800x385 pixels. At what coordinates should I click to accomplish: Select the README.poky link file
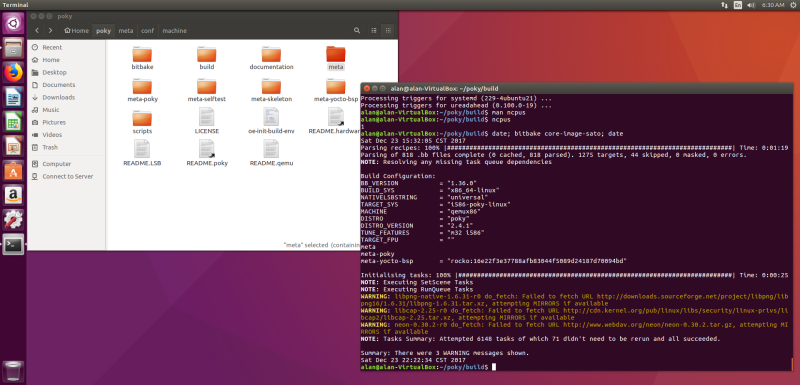coord(207,153)
